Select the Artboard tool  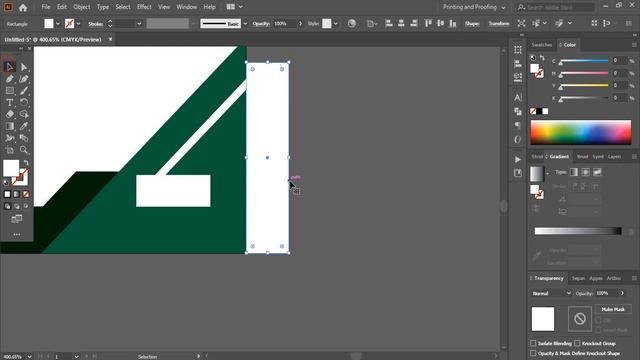(x=9, y=150)
